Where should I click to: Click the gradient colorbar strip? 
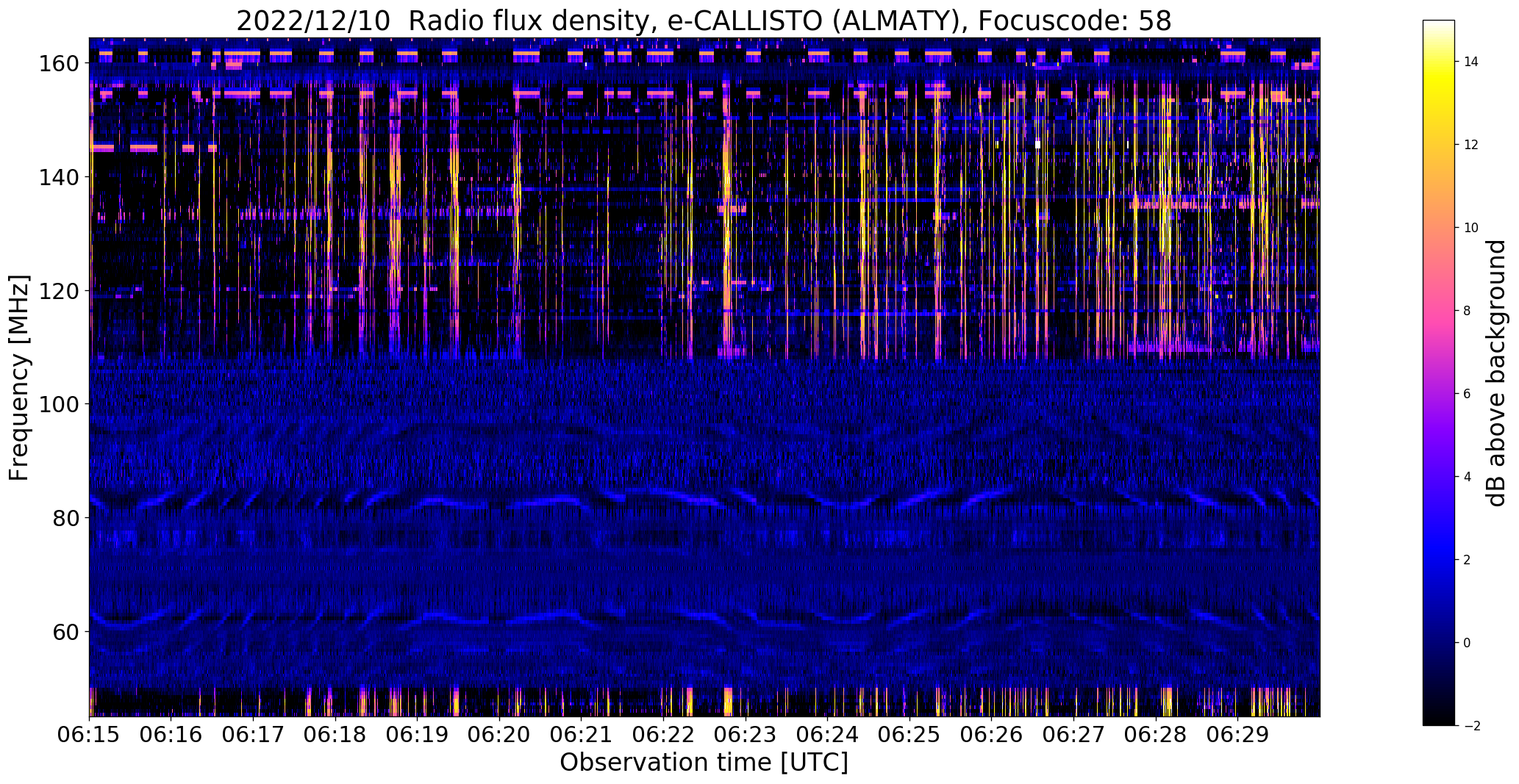(1439, 373)
